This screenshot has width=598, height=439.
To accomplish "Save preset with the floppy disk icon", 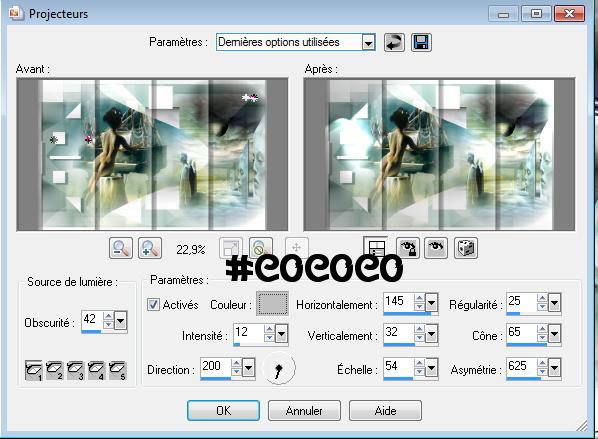I will [421, 42].
